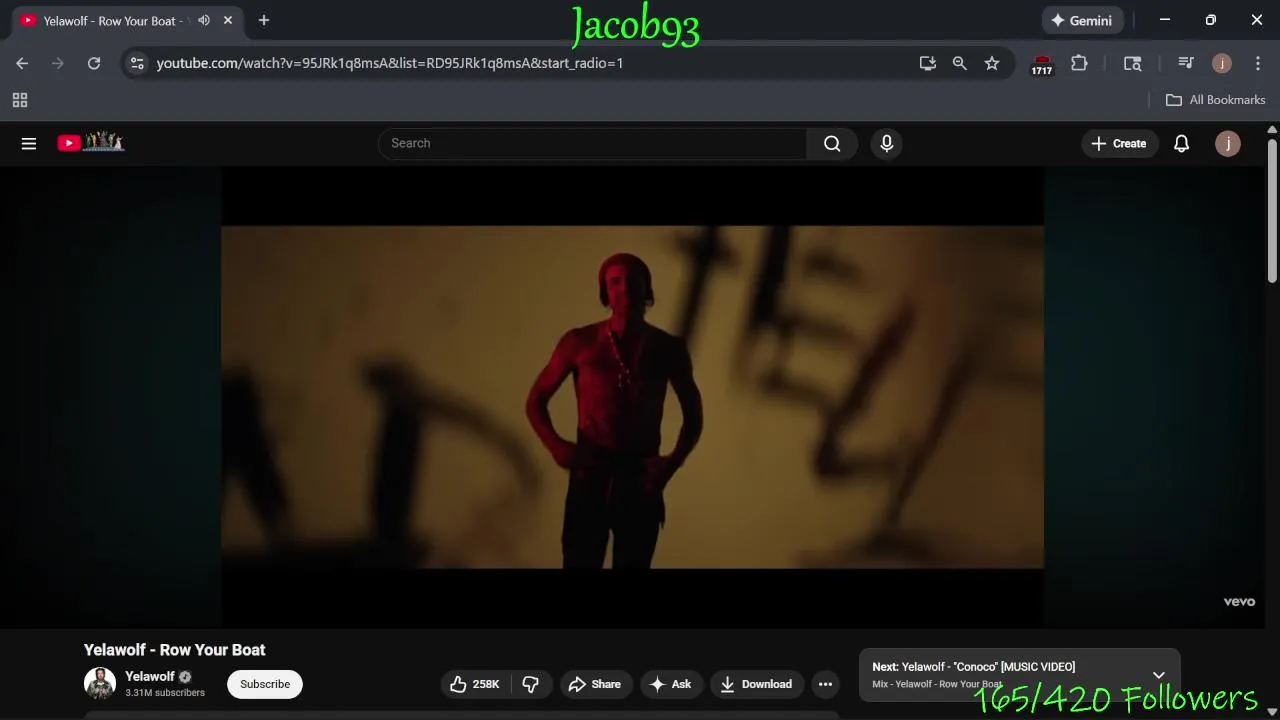This screenshot has height=720, width=1280.
Task: Click the 3.31M subscribers text
Action: (165, 693)
